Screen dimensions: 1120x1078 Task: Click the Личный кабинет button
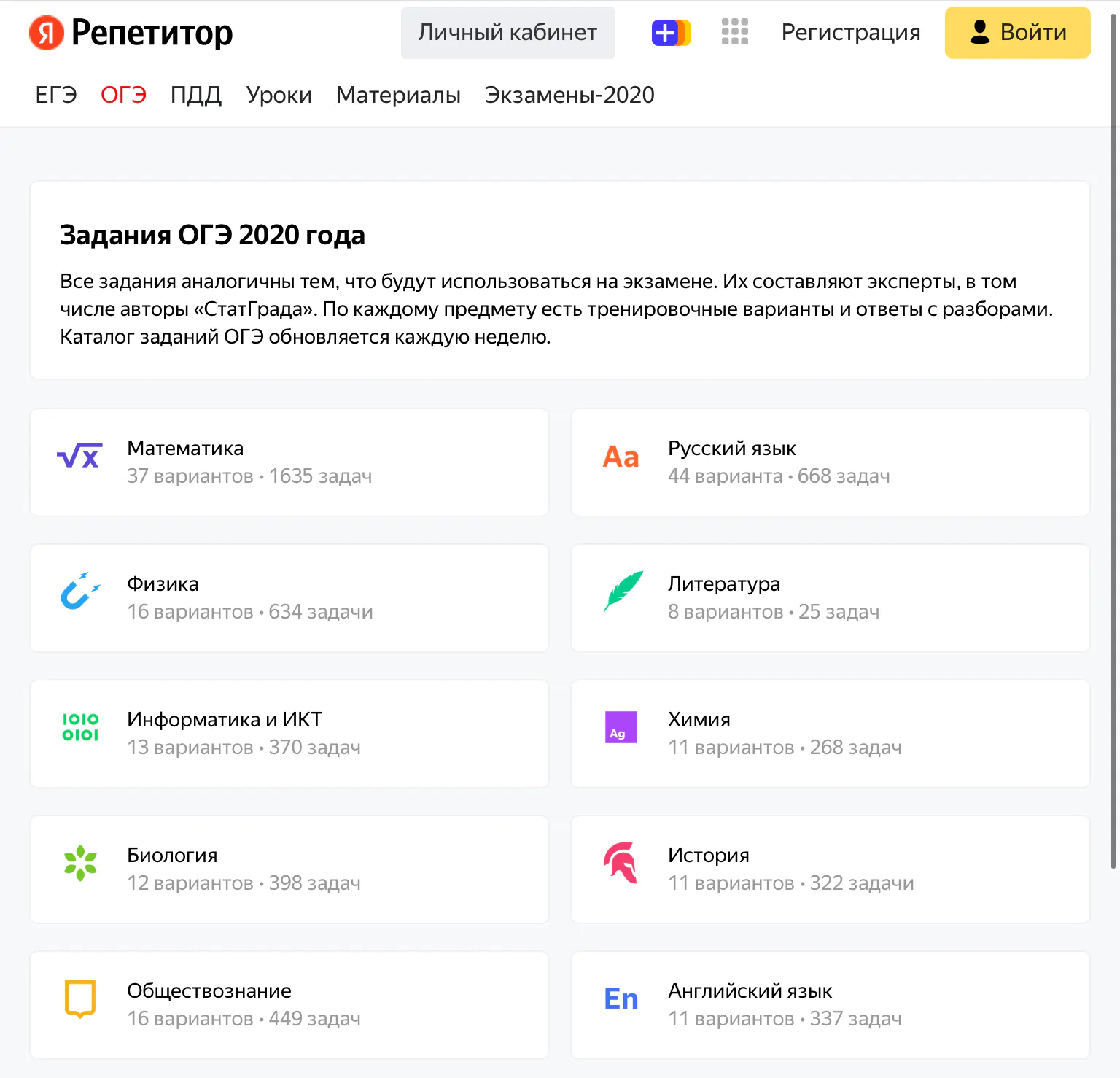(x=507, y=33)
